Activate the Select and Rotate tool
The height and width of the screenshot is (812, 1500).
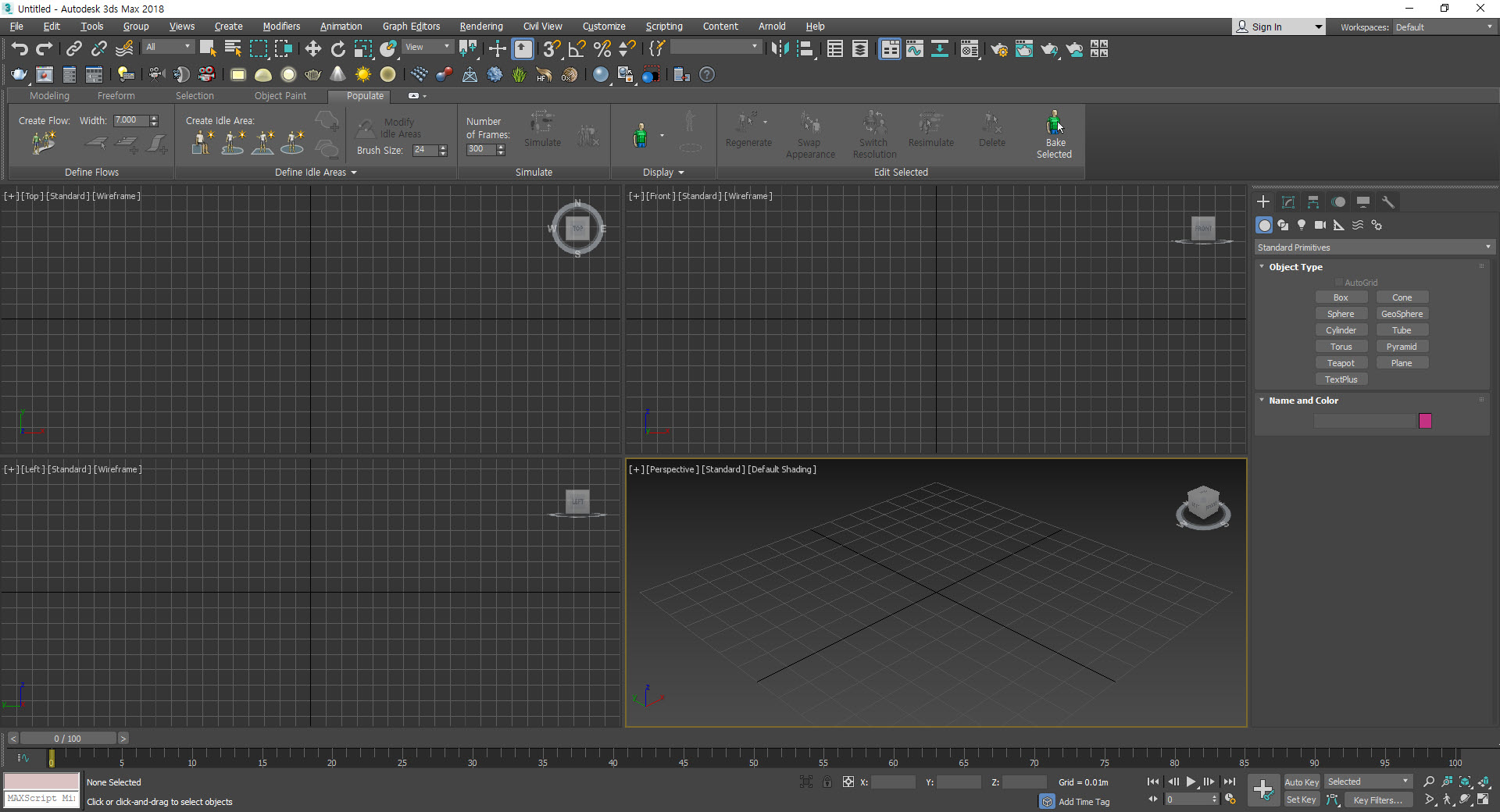click(x=337, y=49)
